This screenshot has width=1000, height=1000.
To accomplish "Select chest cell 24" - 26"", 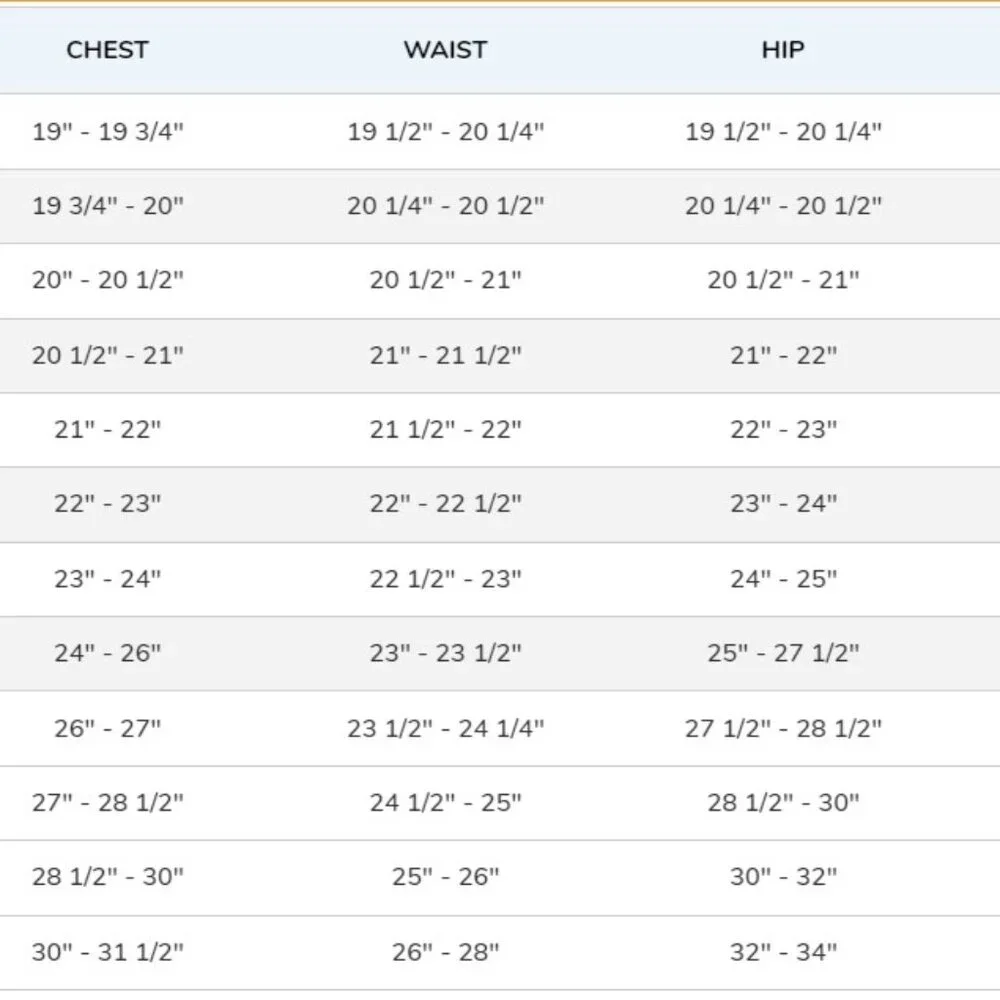I will tap(108, 653).
